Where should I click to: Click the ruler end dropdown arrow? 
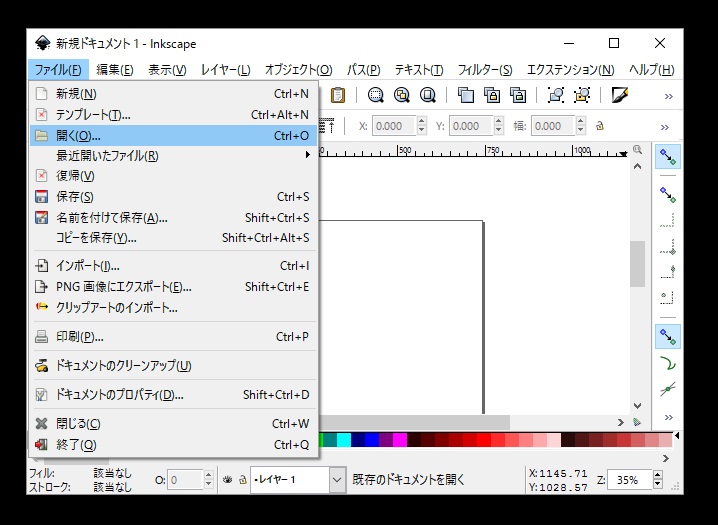[624, 153]
